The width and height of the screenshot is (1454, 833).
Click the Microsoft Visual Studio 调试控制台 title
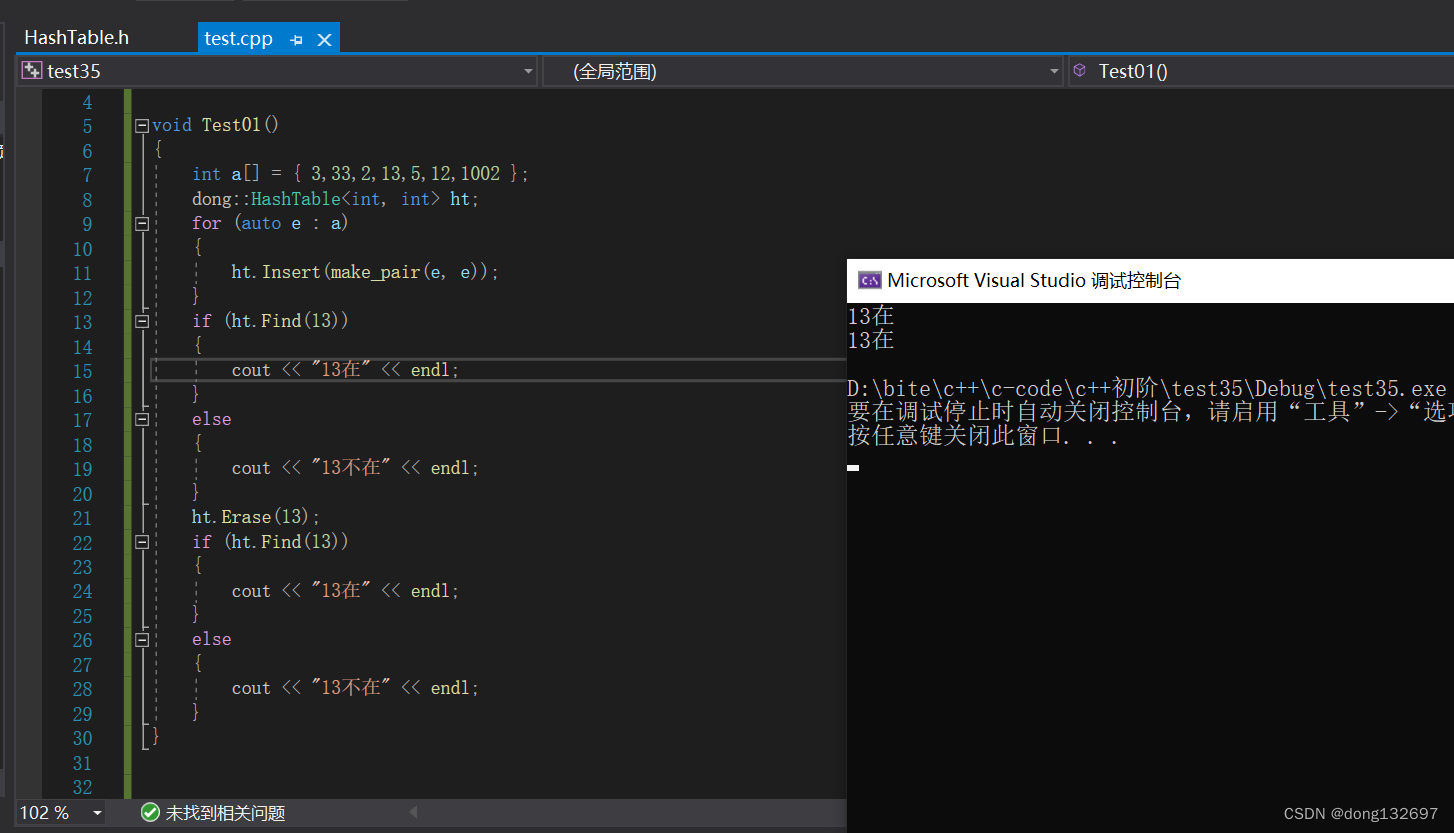click(x=1034, y=281)
